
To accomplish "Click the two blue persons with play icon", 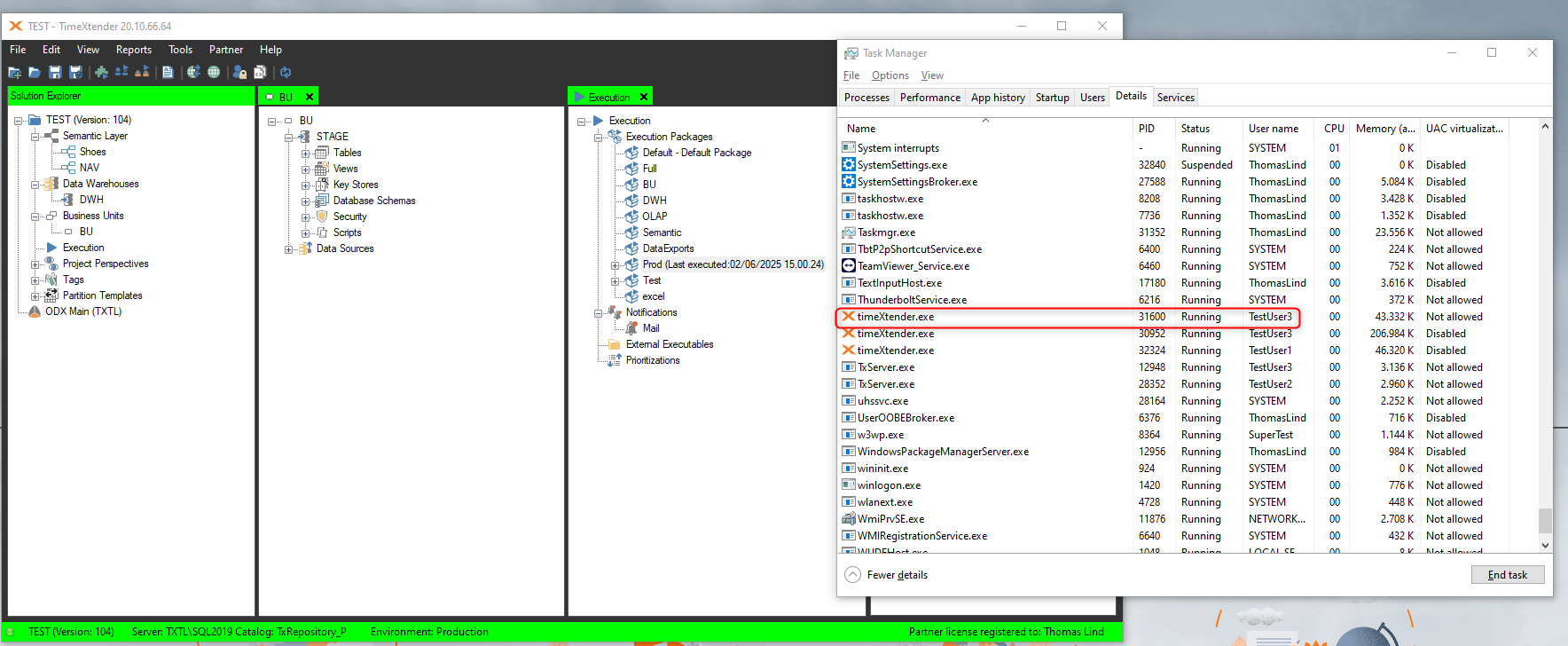I will (x=122, y=72).
